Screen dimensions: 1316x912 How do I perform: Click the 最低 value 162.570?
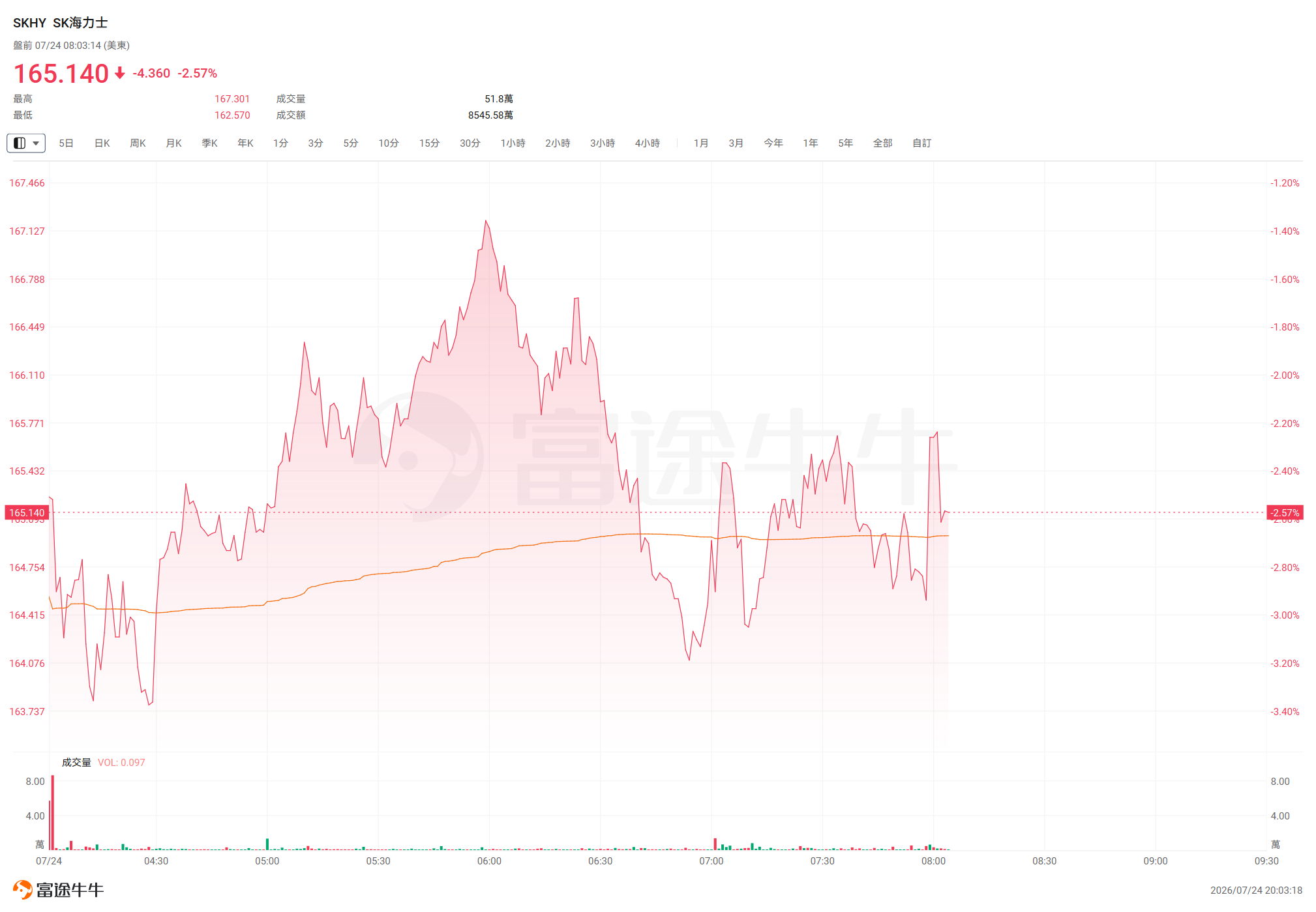[x=232, y=115]
